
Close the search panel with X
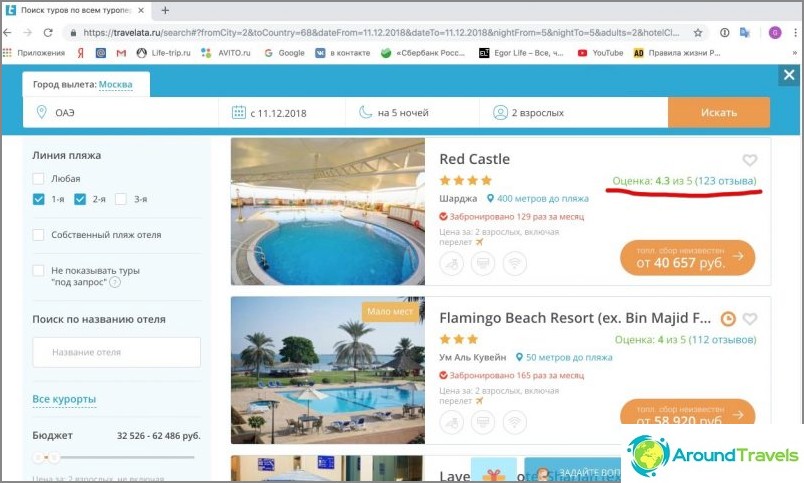[x=789, y=75]
